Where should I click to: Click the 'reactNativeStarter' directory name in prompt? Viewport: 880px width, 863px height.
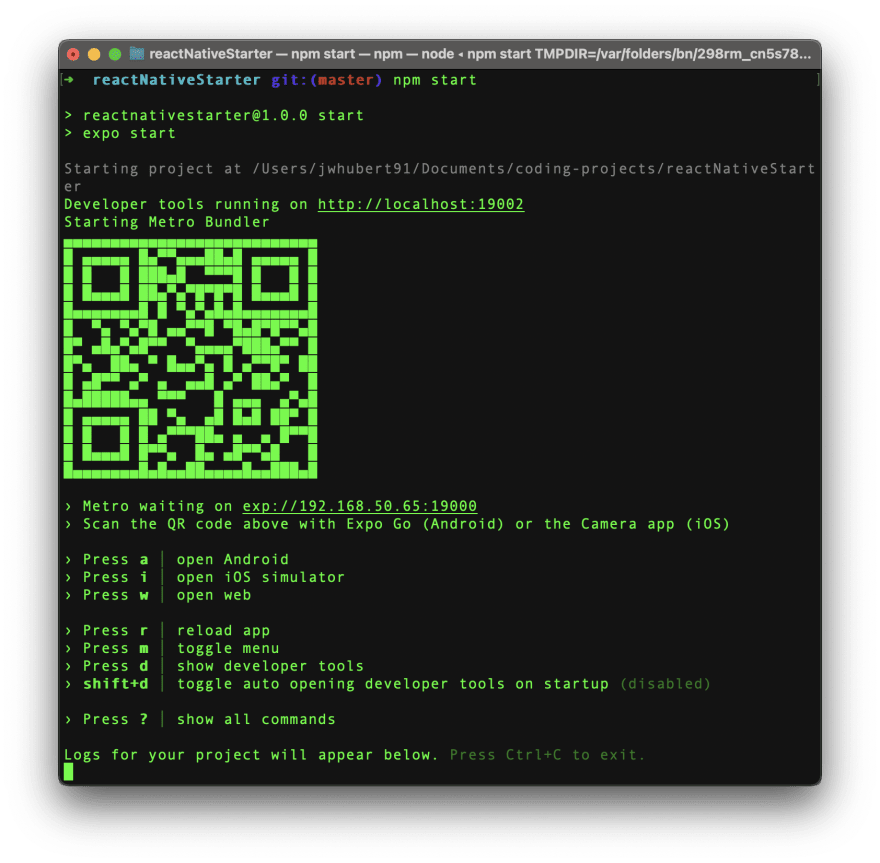tap(177, 80)
